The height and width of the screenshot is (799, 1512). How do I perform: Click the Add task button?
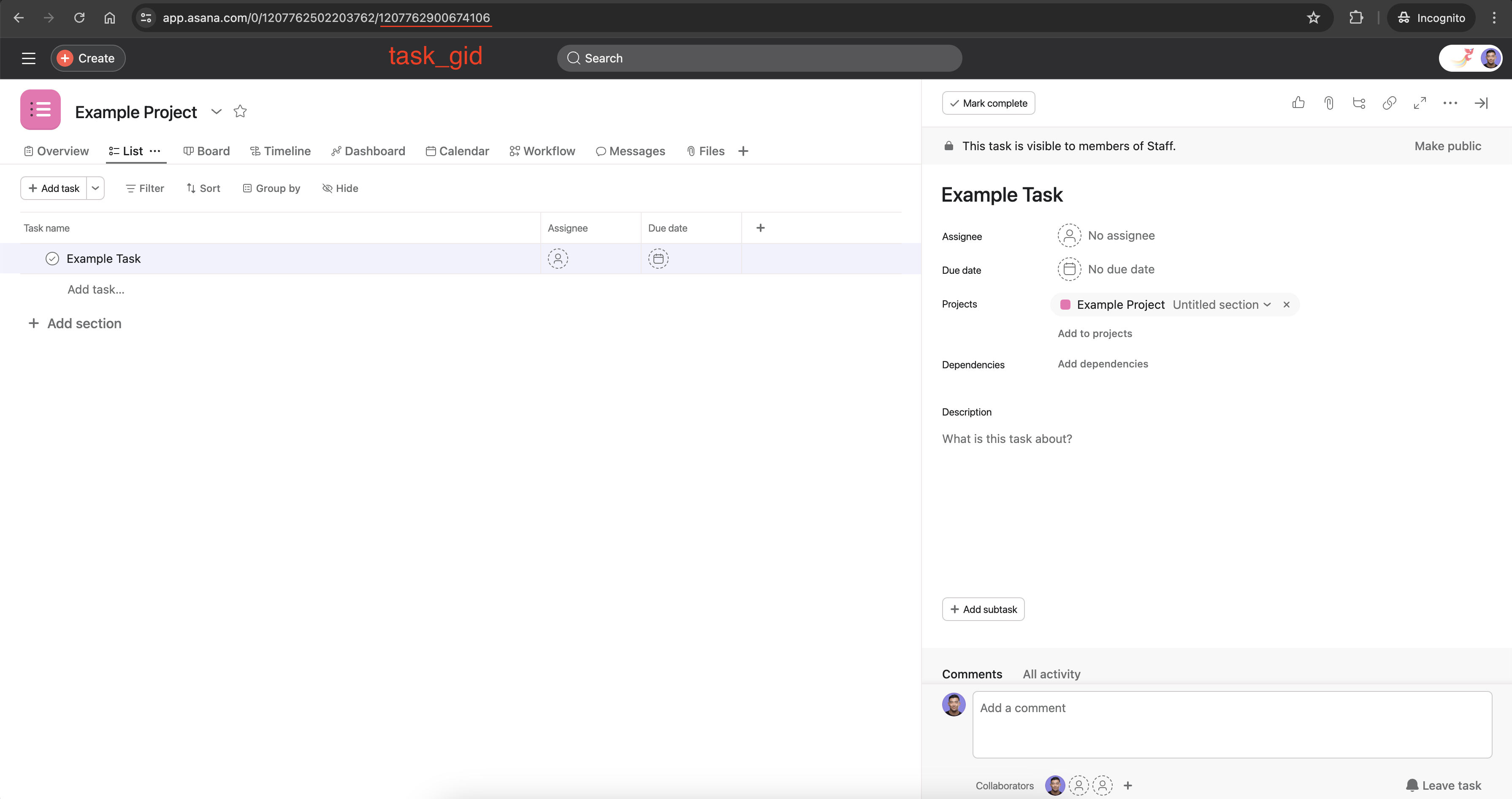54,188
